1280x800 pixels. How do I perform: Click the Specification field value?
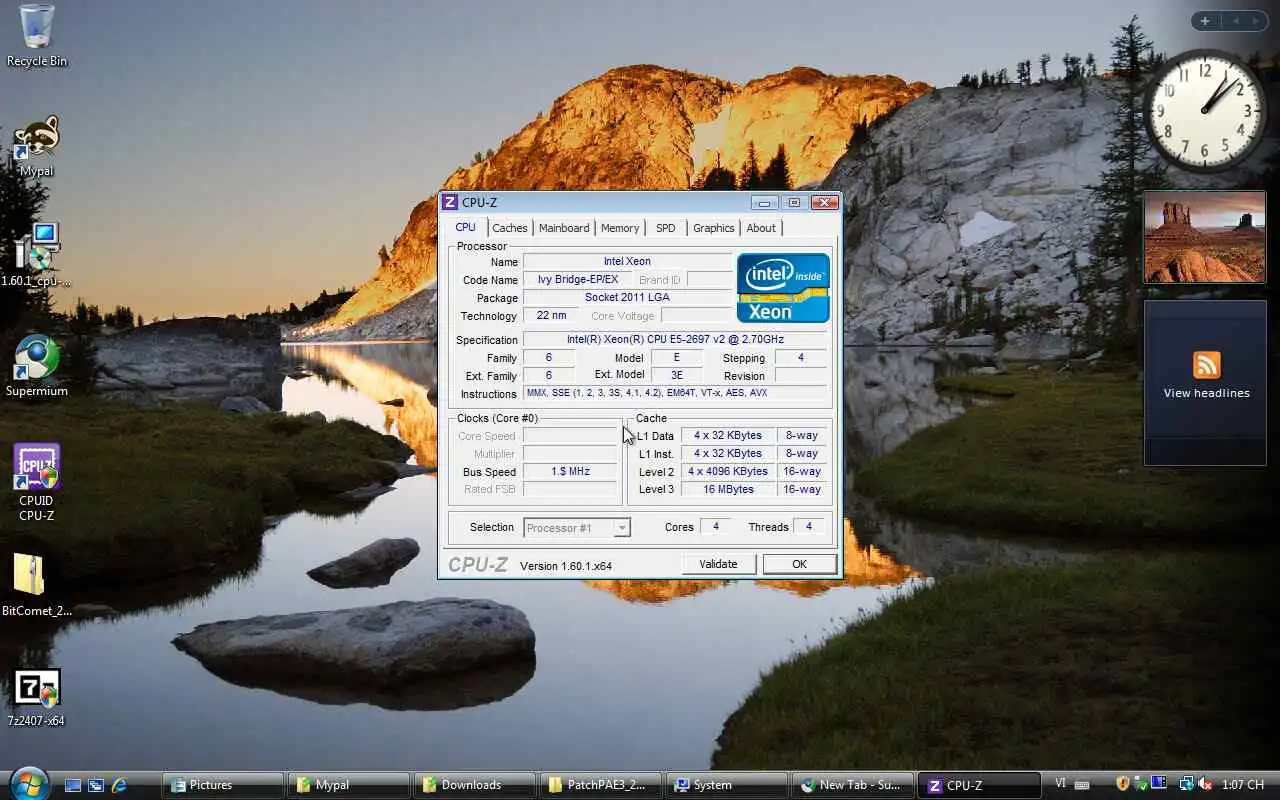tap(675, 340)
